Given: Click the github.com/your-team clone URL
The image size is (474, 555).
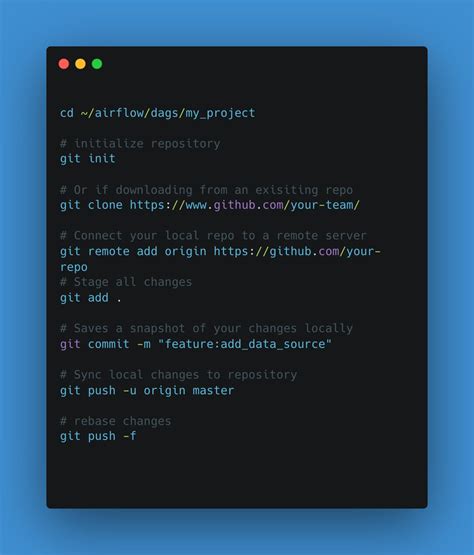Looking at the screenshot, I should [245, 205].
